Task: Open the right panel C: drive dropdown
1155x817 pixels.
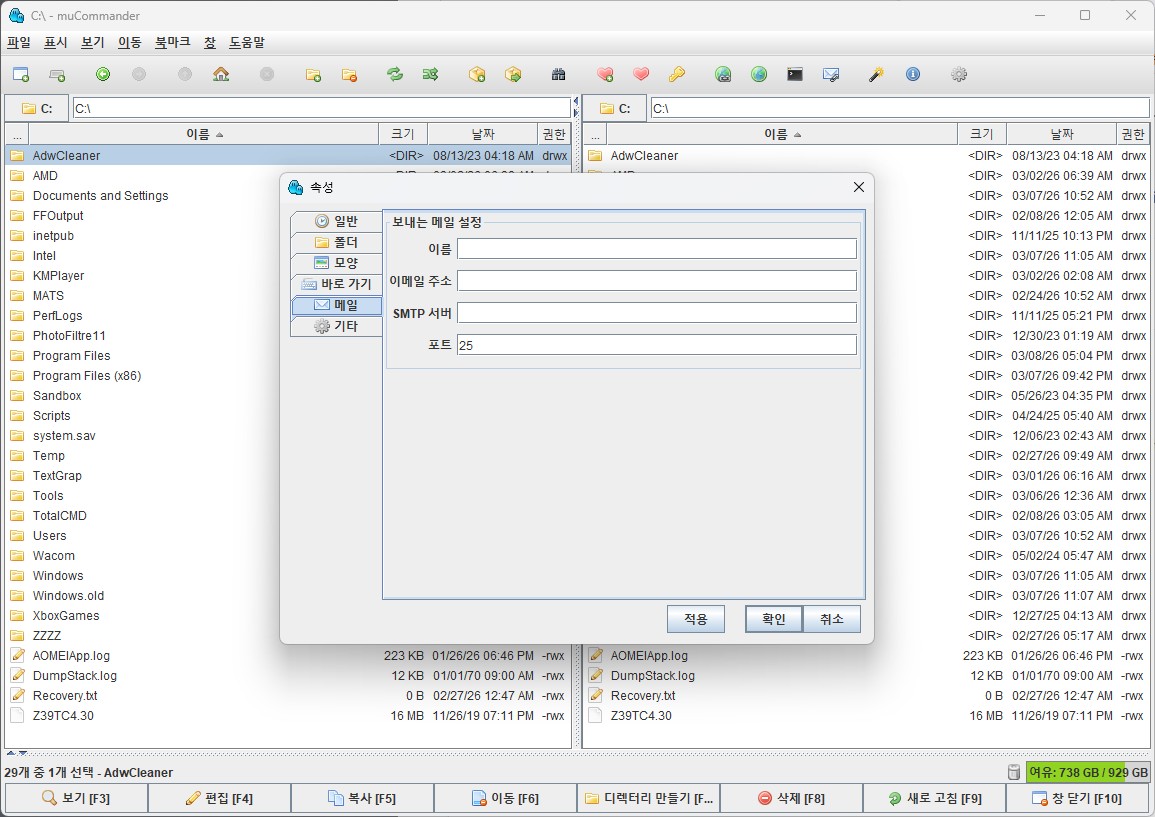Action: [x=615, y=108]
